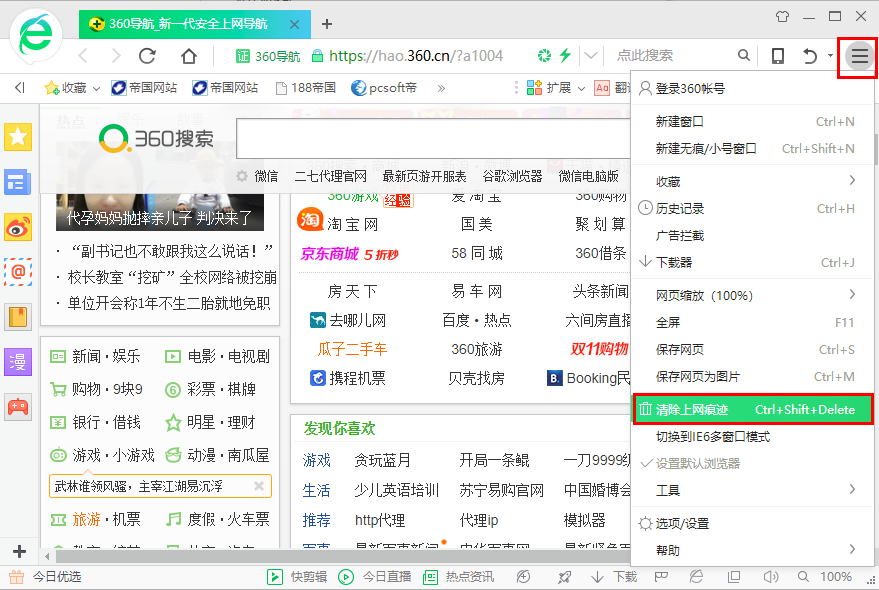Refresh the current page
The height and width of the screenshot is (590, 879).
pos(147,57)
